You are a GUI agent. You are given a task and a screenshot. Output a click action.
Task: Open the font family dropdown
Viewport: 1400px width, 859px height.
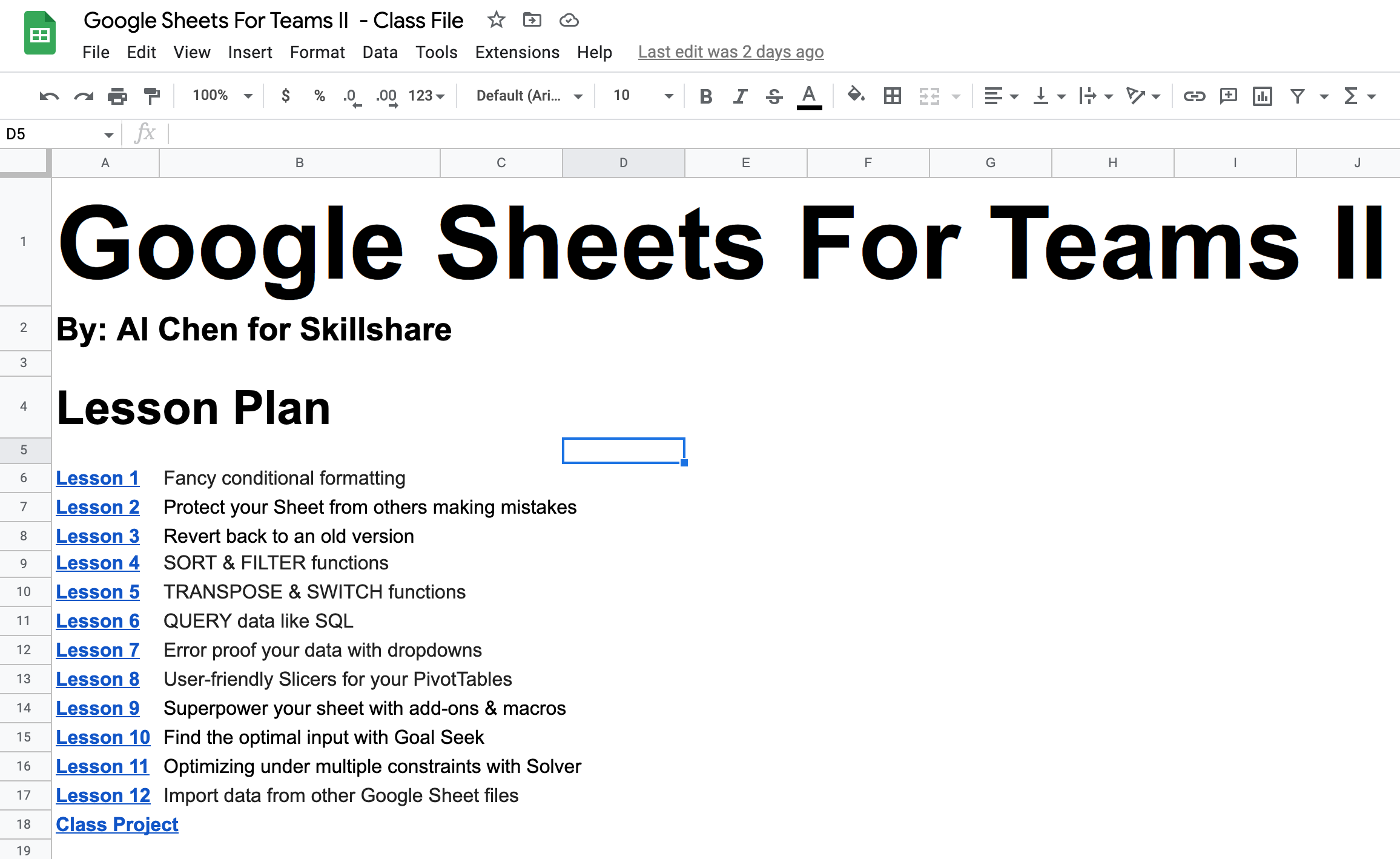[526, 95]
